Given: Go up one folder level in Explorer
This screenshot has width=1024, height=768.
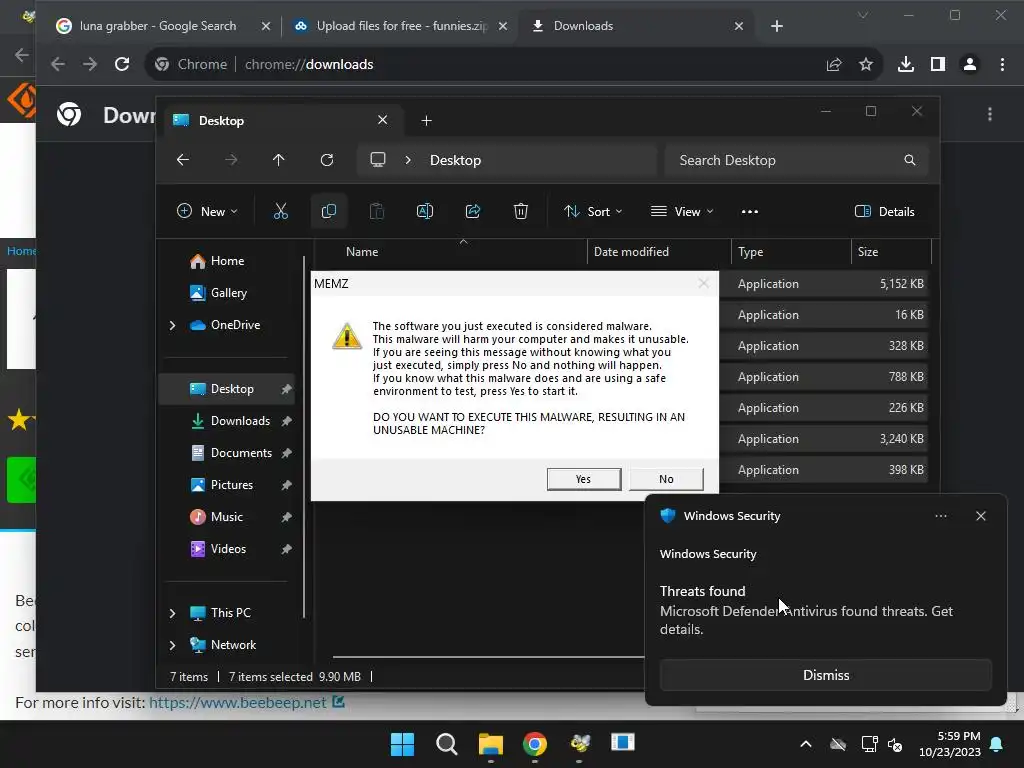Looking at the screenshot, I should 279,160.
